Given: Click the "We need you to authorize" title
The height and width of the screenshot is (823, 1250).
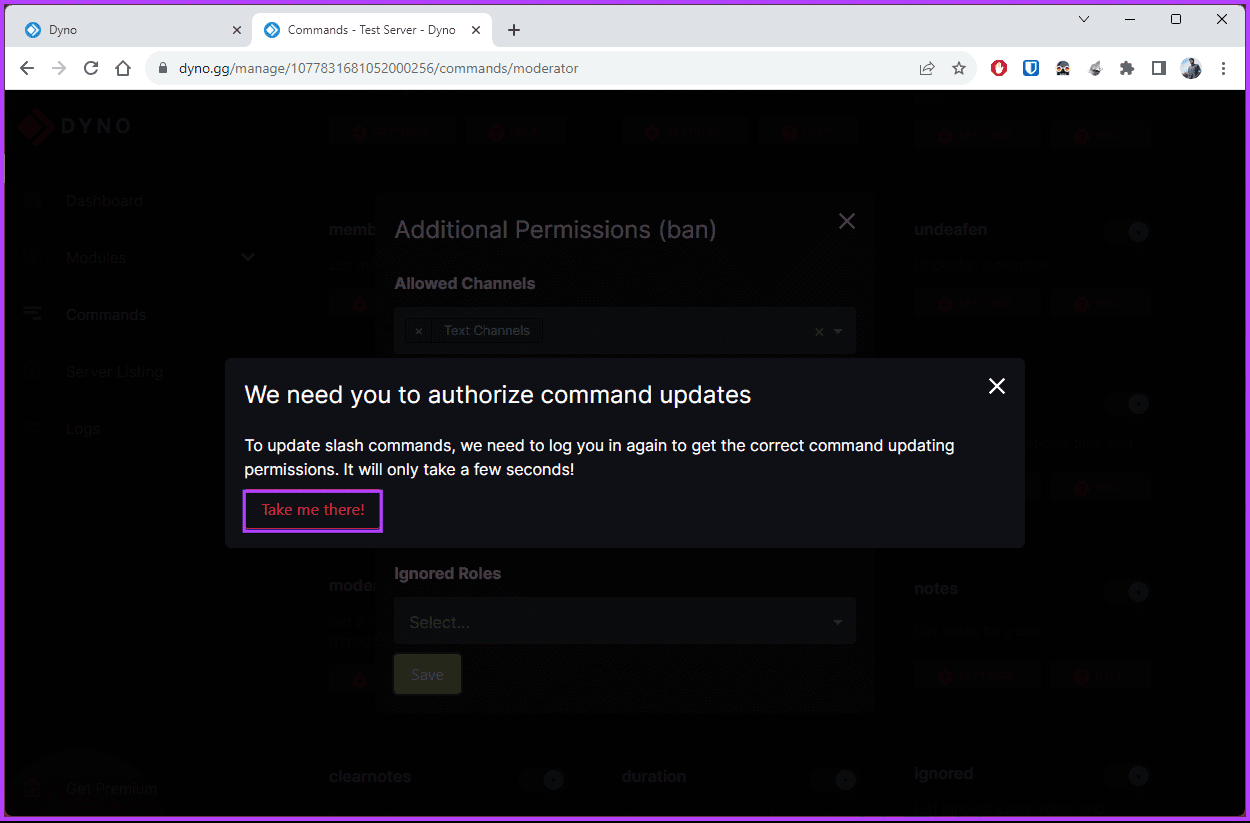Looking at the screenshot, I should 498,394.
